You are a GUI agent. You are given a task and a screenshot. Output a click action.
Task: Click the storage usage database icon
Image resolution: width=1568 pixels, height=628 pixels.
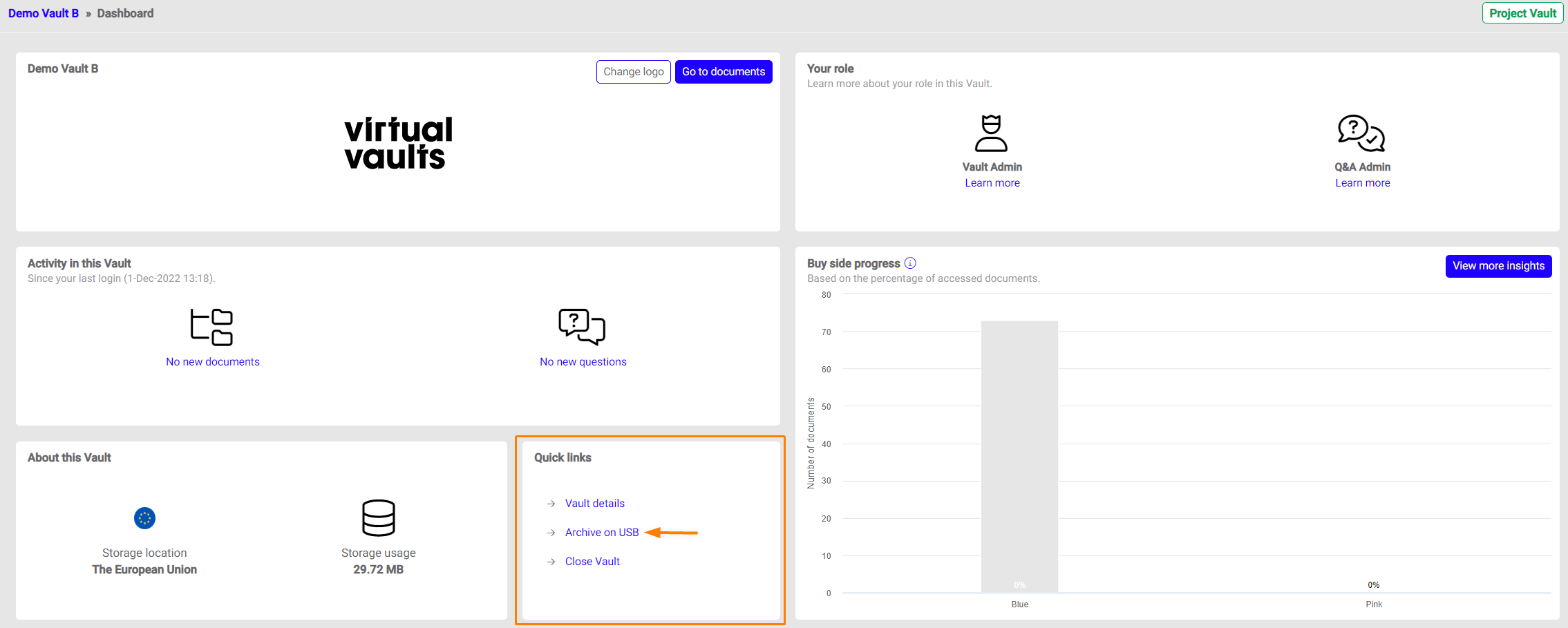(378, 517)
